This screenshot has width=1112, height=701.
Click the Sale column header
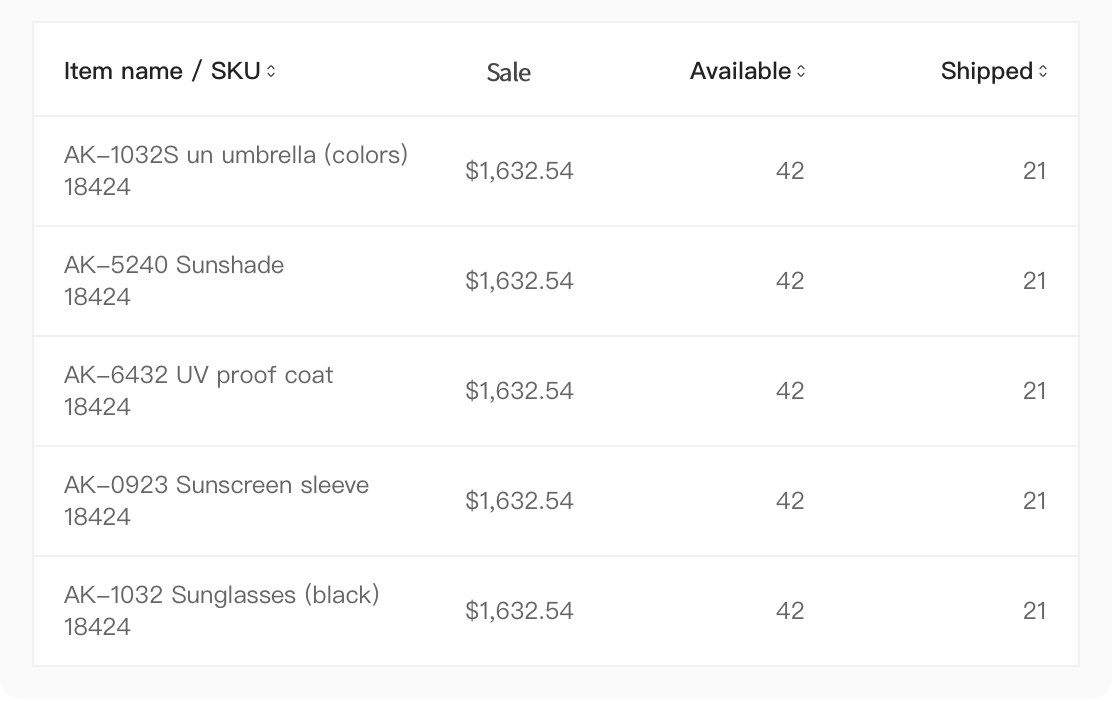(x=508, y=72)
